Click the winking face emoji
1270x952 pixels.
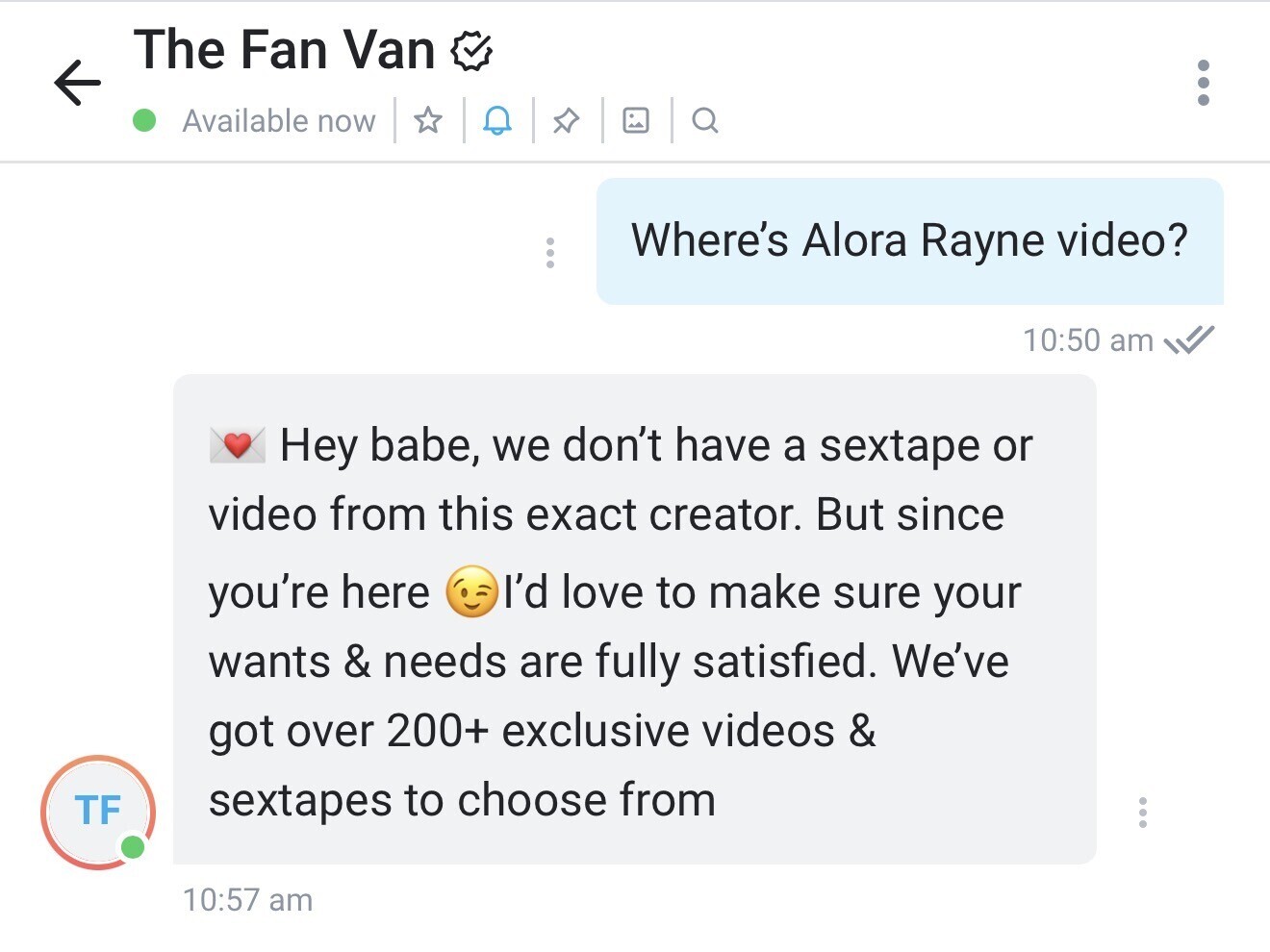pos(471,591)
